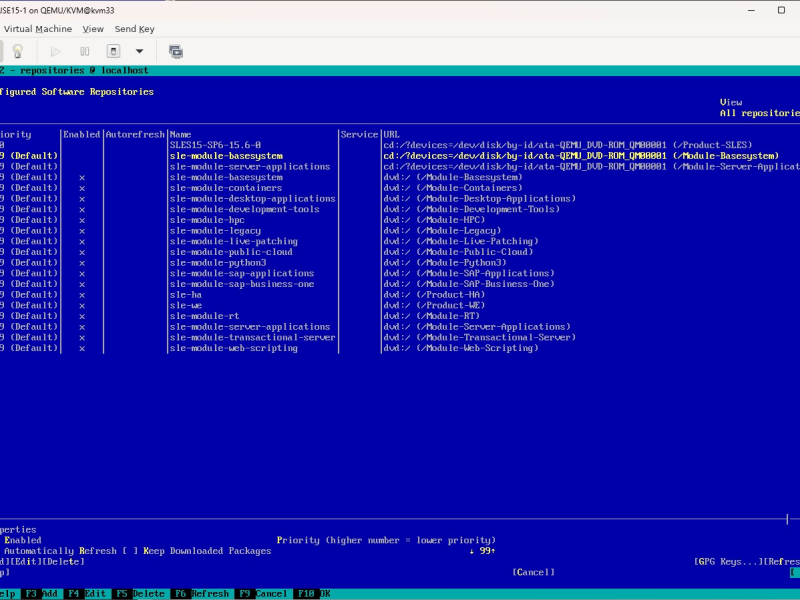800x600 pixels.
Task: Open the All repositories view selector
Action: (760, 113)
